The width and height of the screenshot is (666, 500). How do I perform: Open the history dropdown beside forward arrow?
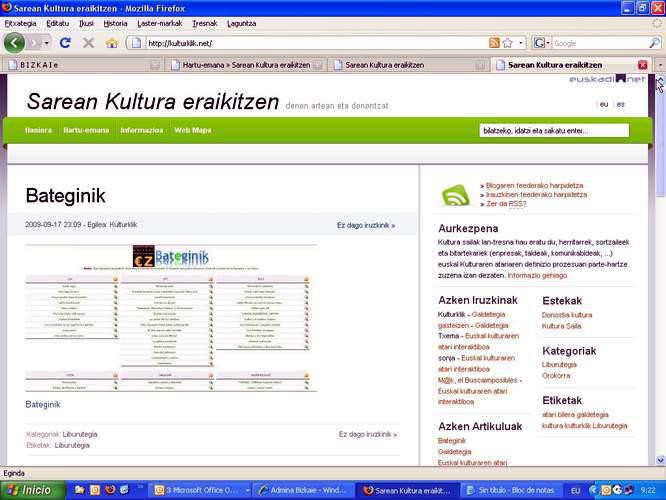(46, 43)
